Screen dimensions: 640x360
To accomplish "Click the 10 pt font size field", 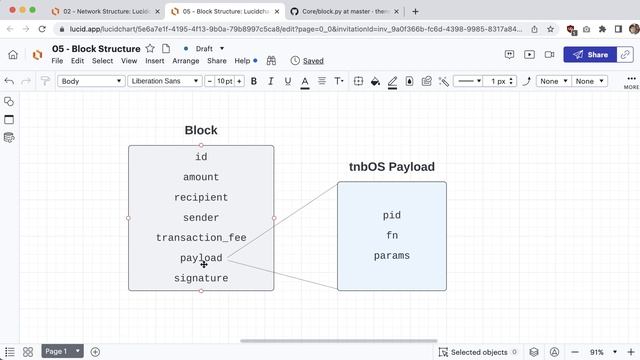I will tap(224, 81).
